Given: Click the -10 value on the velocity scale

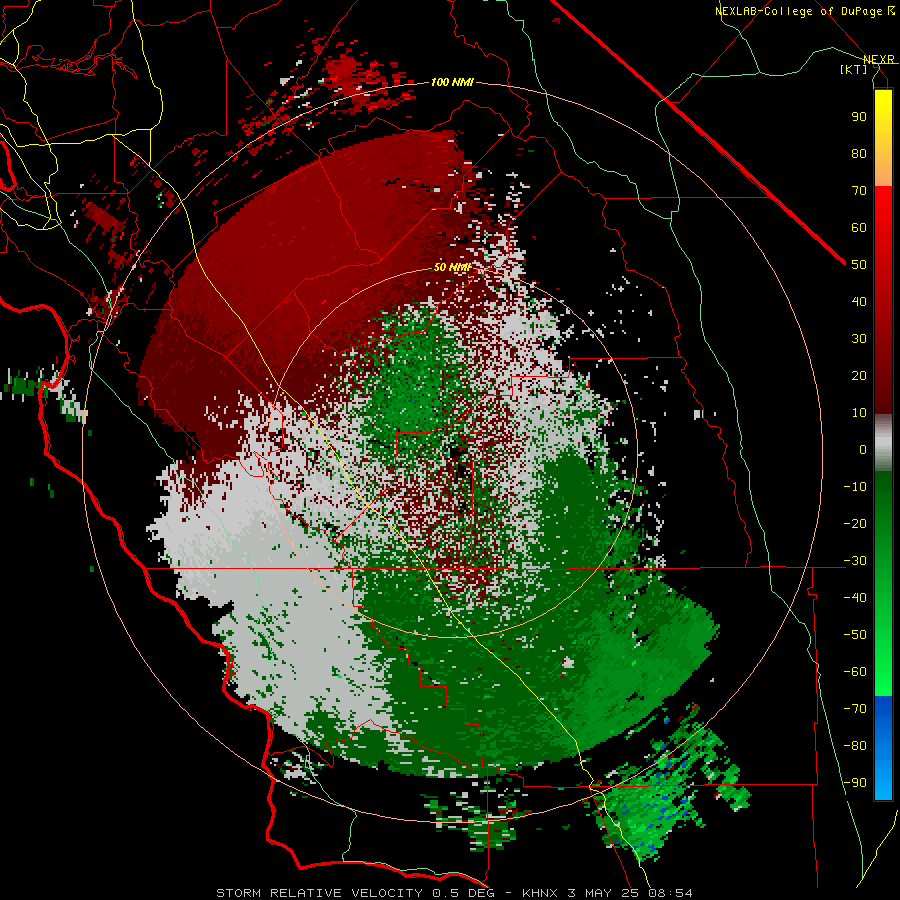Looking at the screenshot, I should pos(855,487).
